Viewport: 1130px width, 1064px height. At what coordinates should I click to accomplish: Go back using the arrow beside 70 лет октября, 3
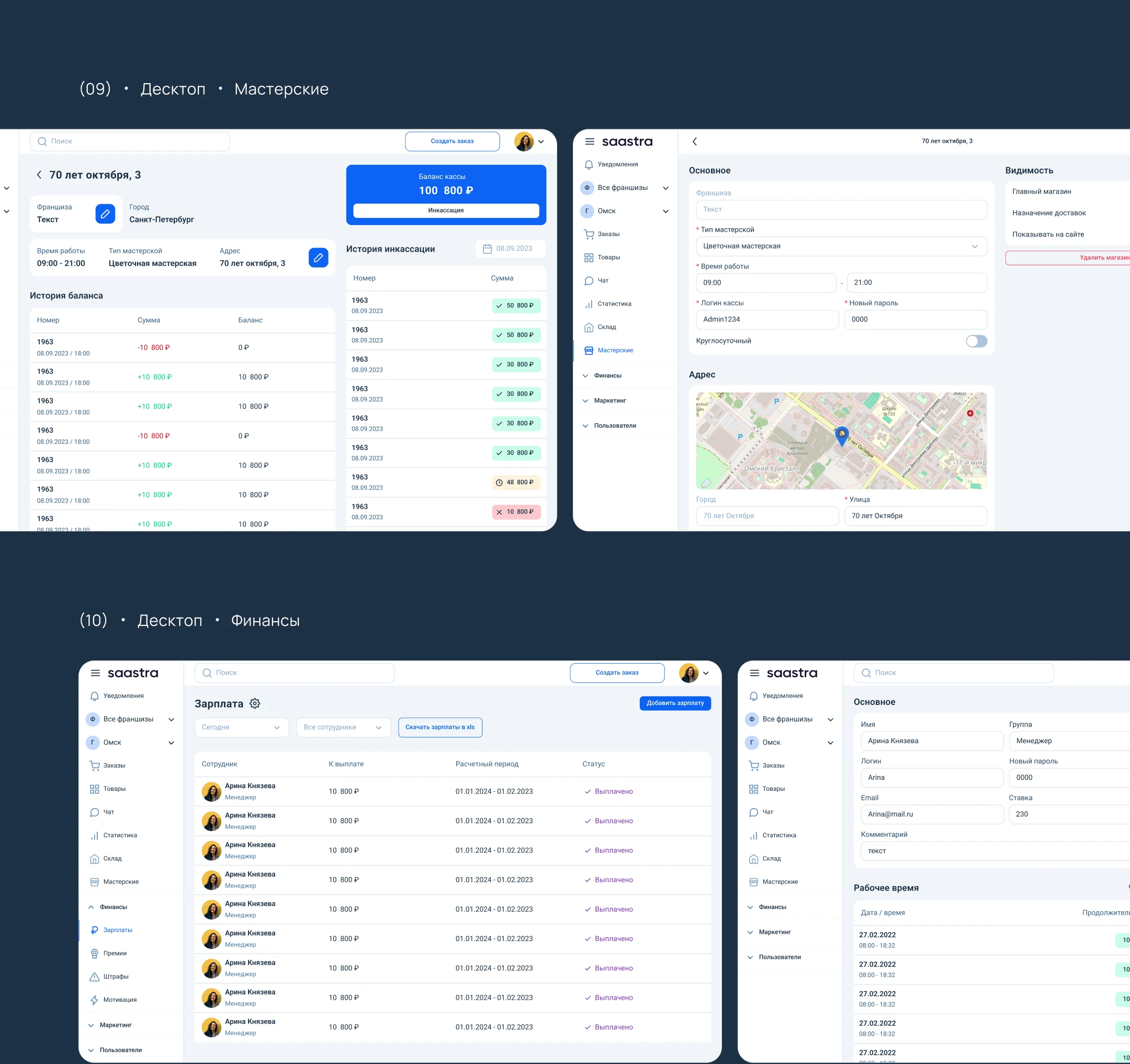tap(39, 175)
